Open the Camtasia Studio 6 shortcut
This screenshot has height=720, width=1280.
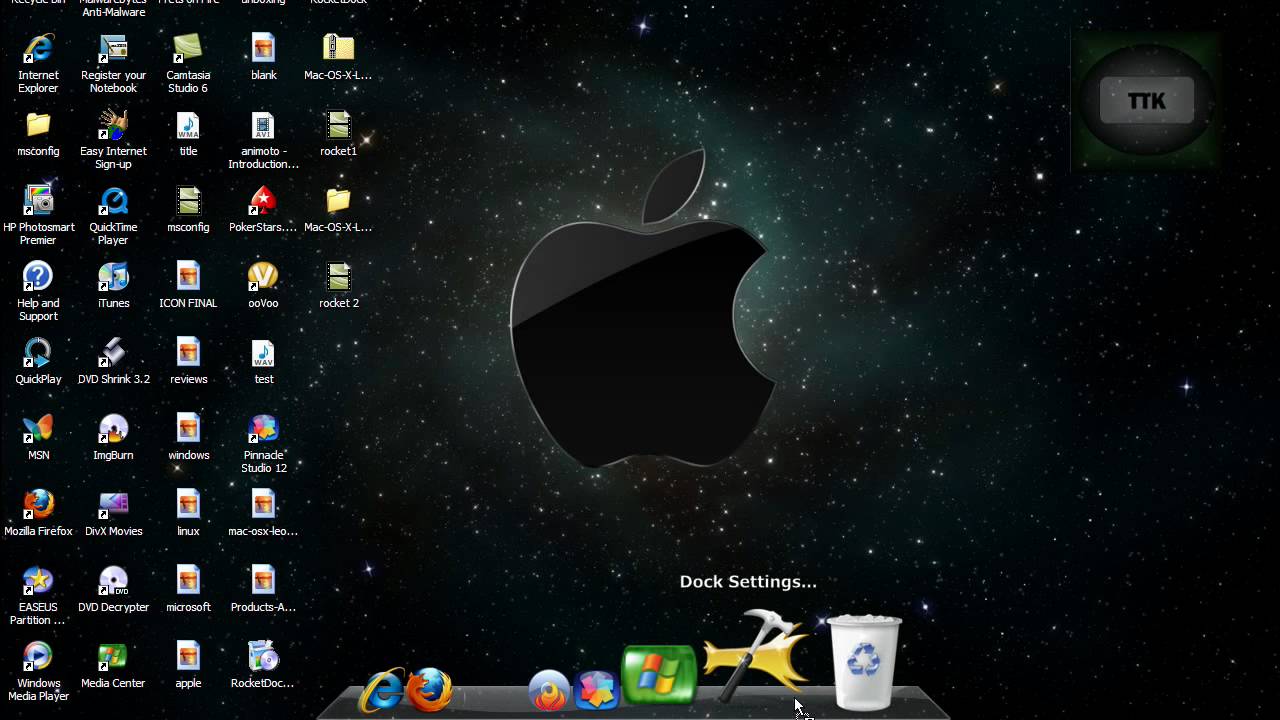(x=188, y=50)
